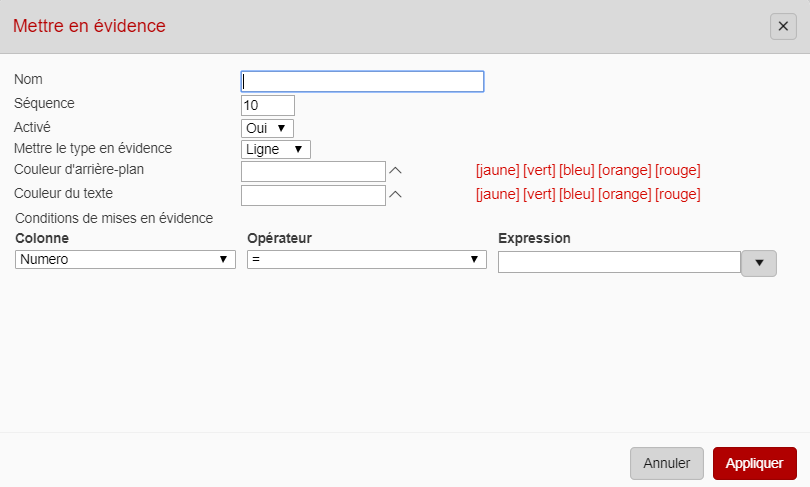
Task: Open the Colonne dropdown showing Numero
Action: coord(125,260)
